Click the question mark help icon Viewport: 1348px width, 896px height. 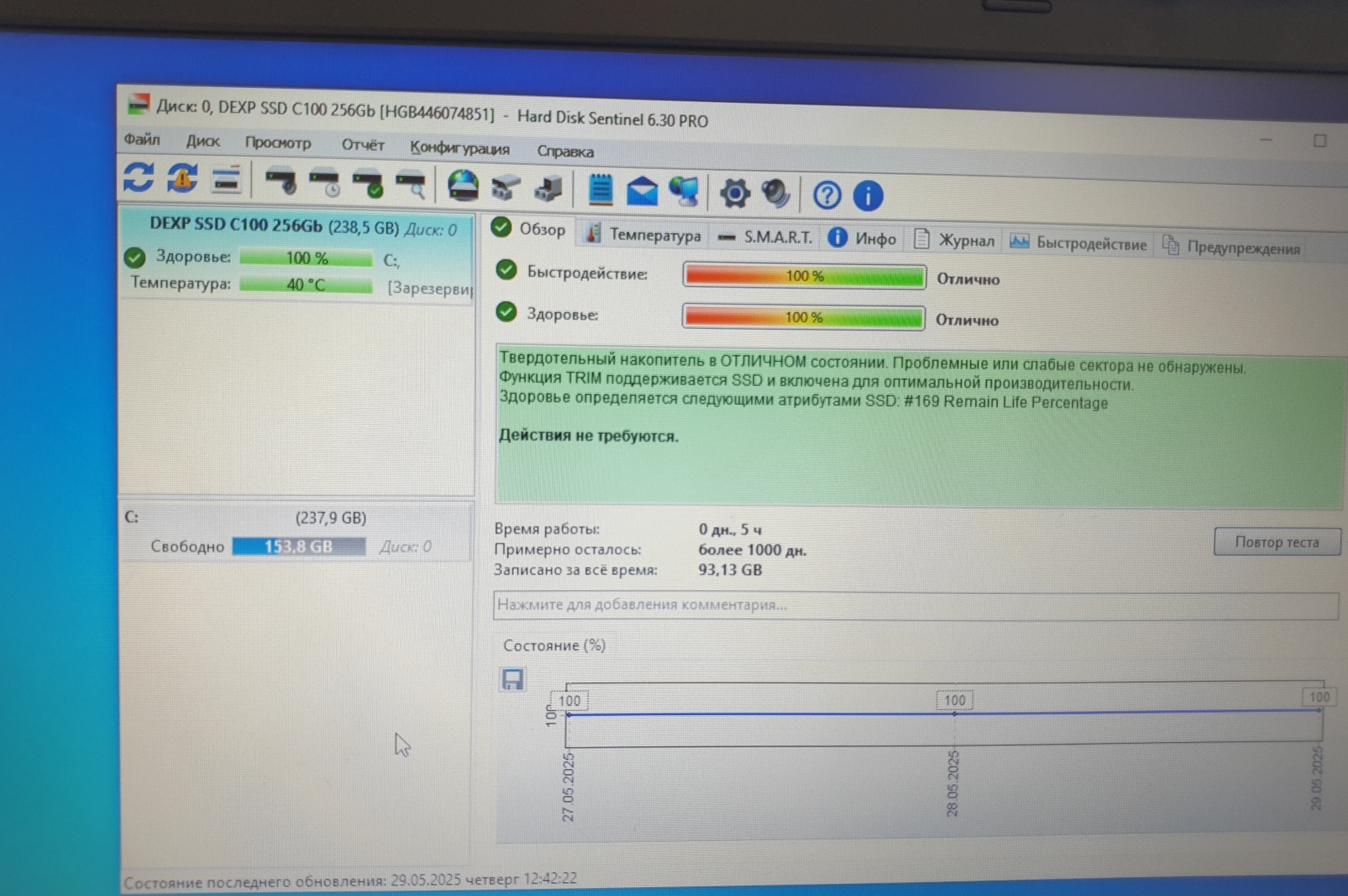point(827,195)
